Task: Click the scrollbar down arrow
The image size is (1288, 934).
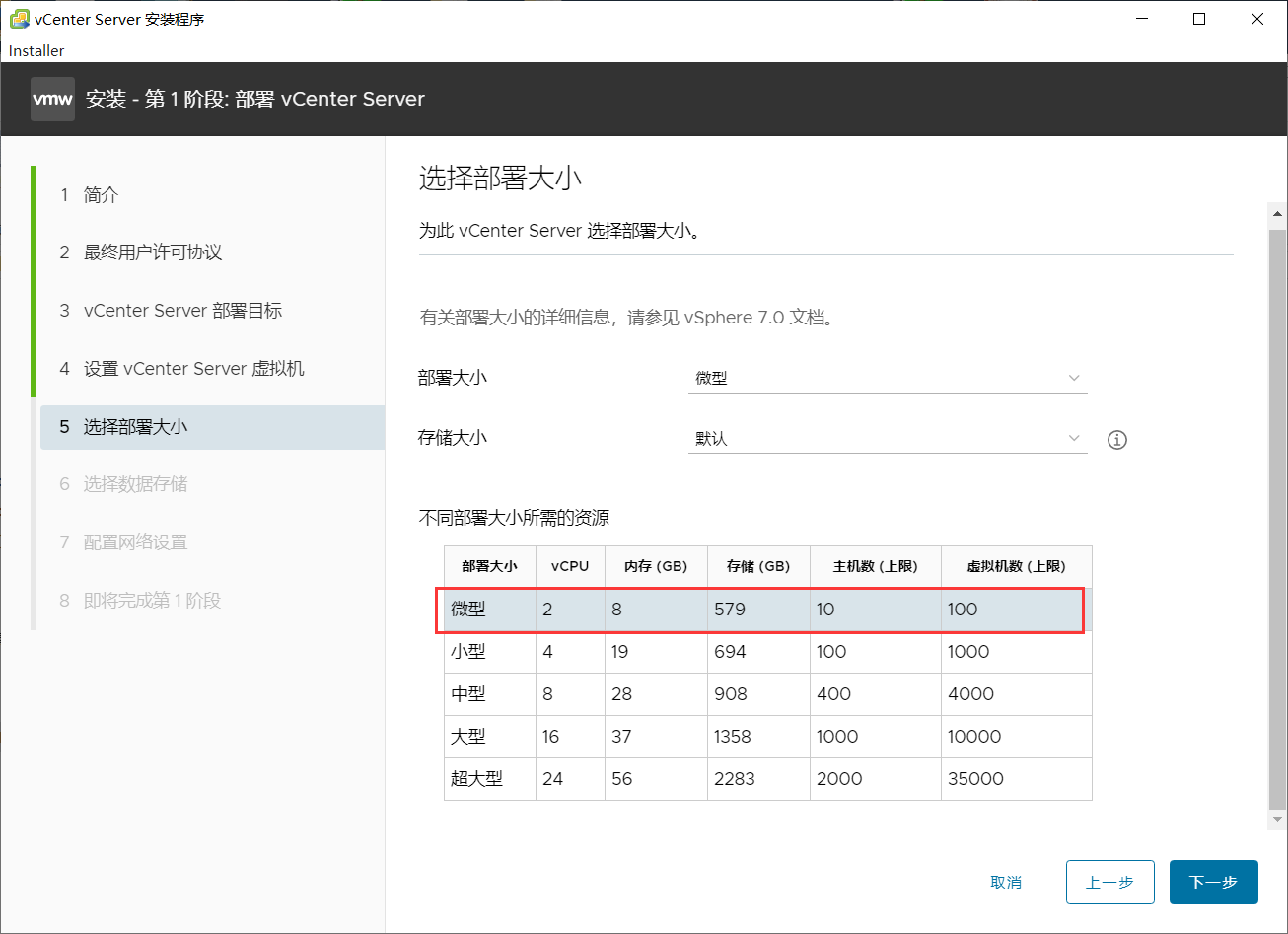Action: tap(1277, 819)
